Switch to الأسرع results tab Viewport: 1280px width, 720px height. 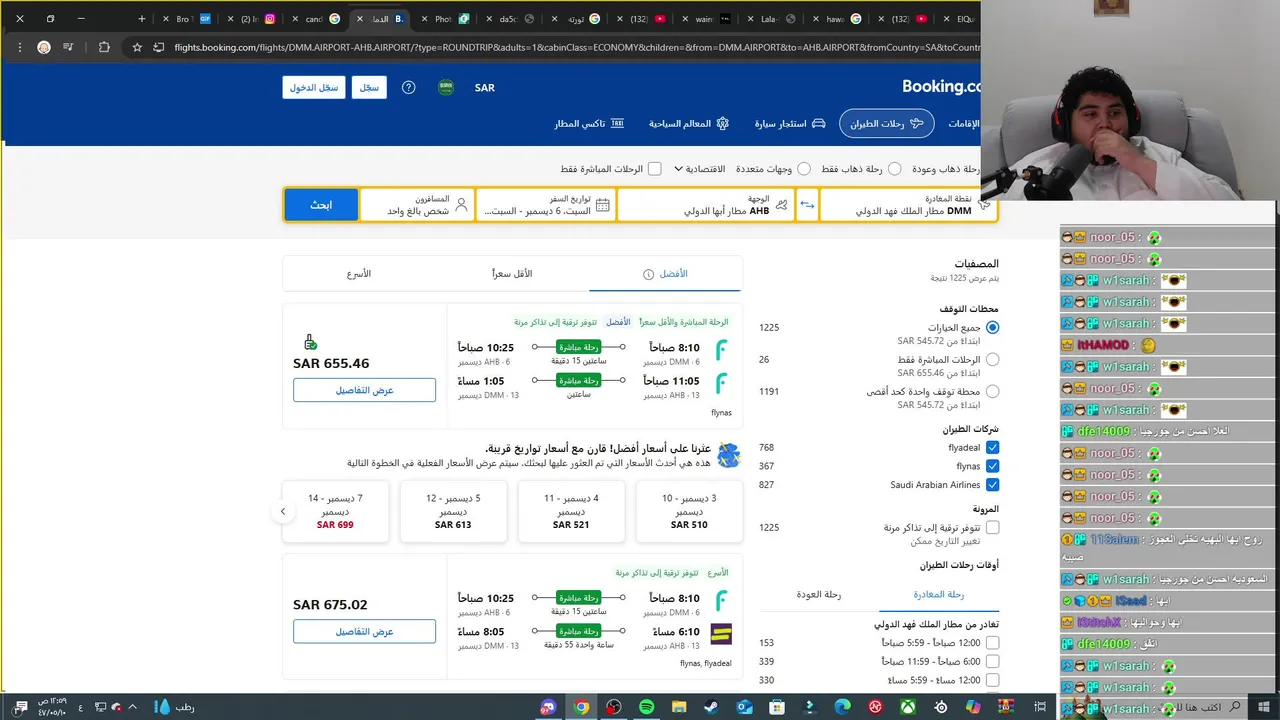(x=359, y=274)
